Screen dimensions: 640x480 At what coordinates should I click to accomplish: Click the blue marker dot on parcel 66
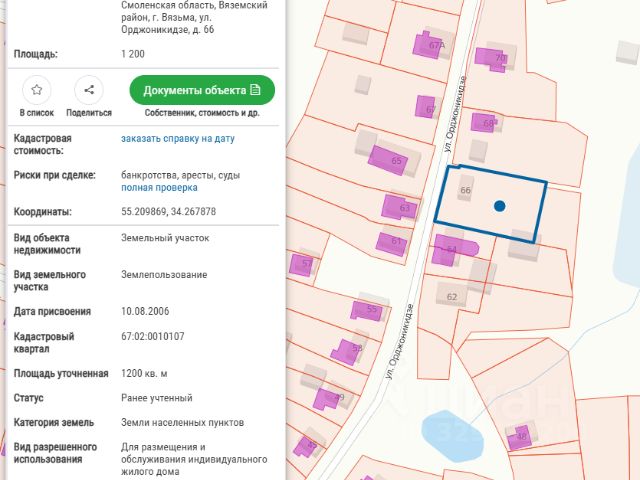click(500, 206)
